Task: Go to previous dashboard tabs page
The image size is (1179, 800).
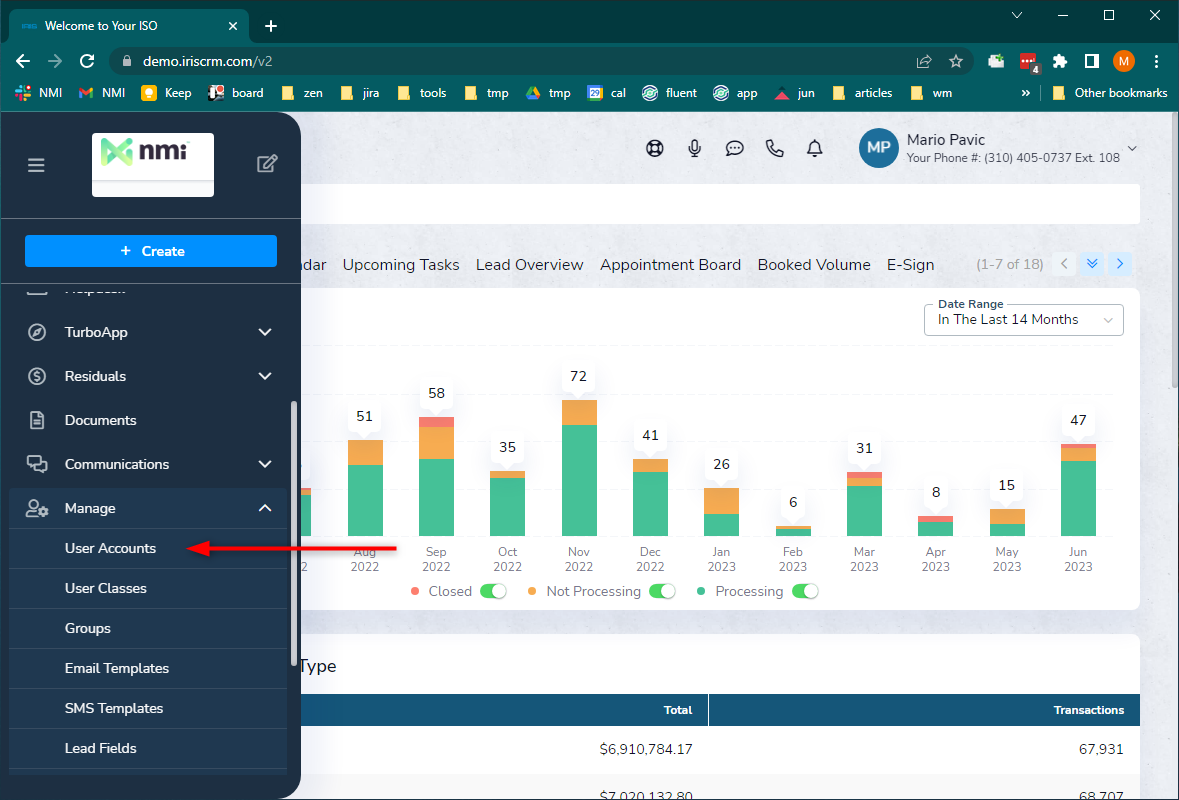Action: (x=1064, y=264)
